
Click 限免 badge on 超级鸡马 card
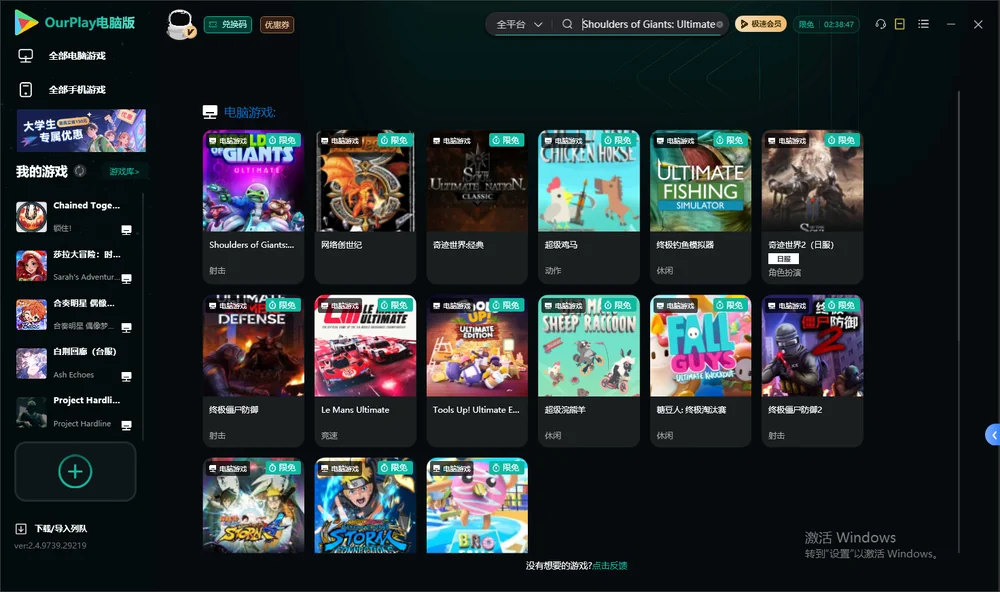click(x=617, y=140)
